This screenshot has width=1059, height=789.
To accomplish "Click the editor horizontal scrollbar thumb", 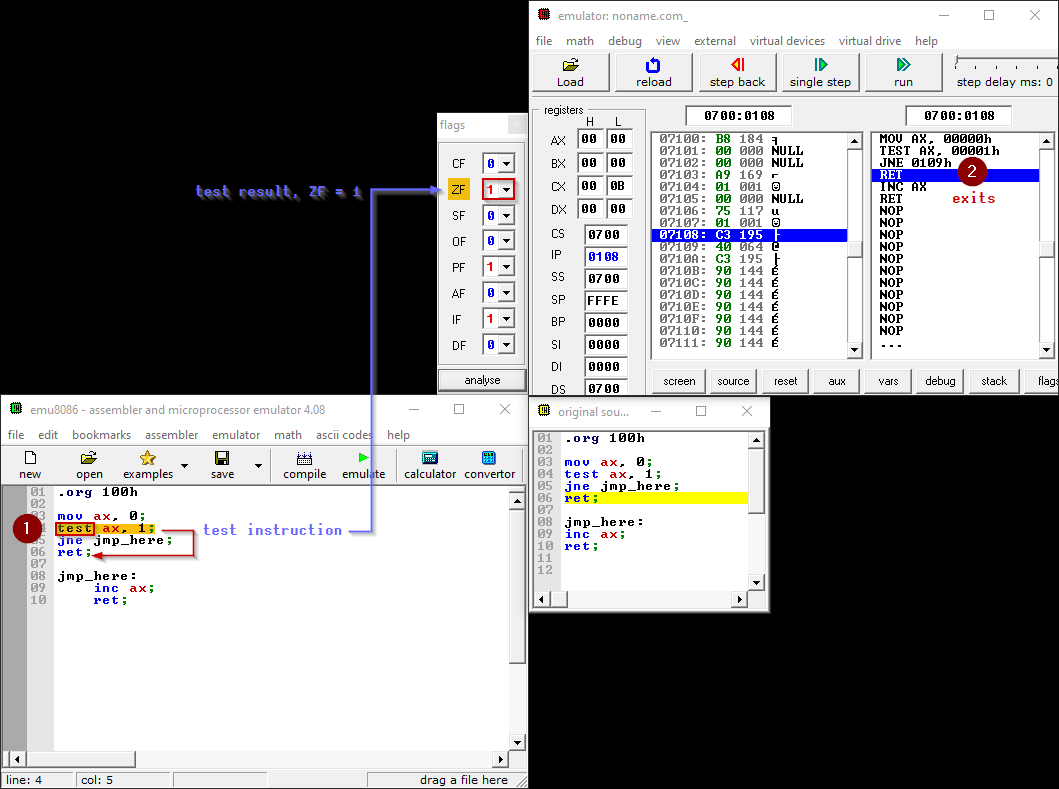I will tap(81, 759).
